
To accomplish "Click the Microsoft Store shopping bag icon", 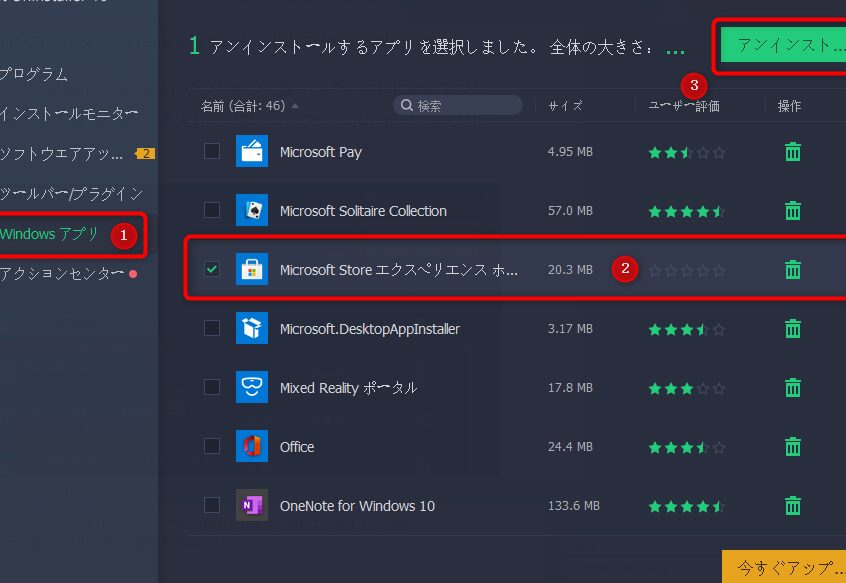I will point(252,269).
